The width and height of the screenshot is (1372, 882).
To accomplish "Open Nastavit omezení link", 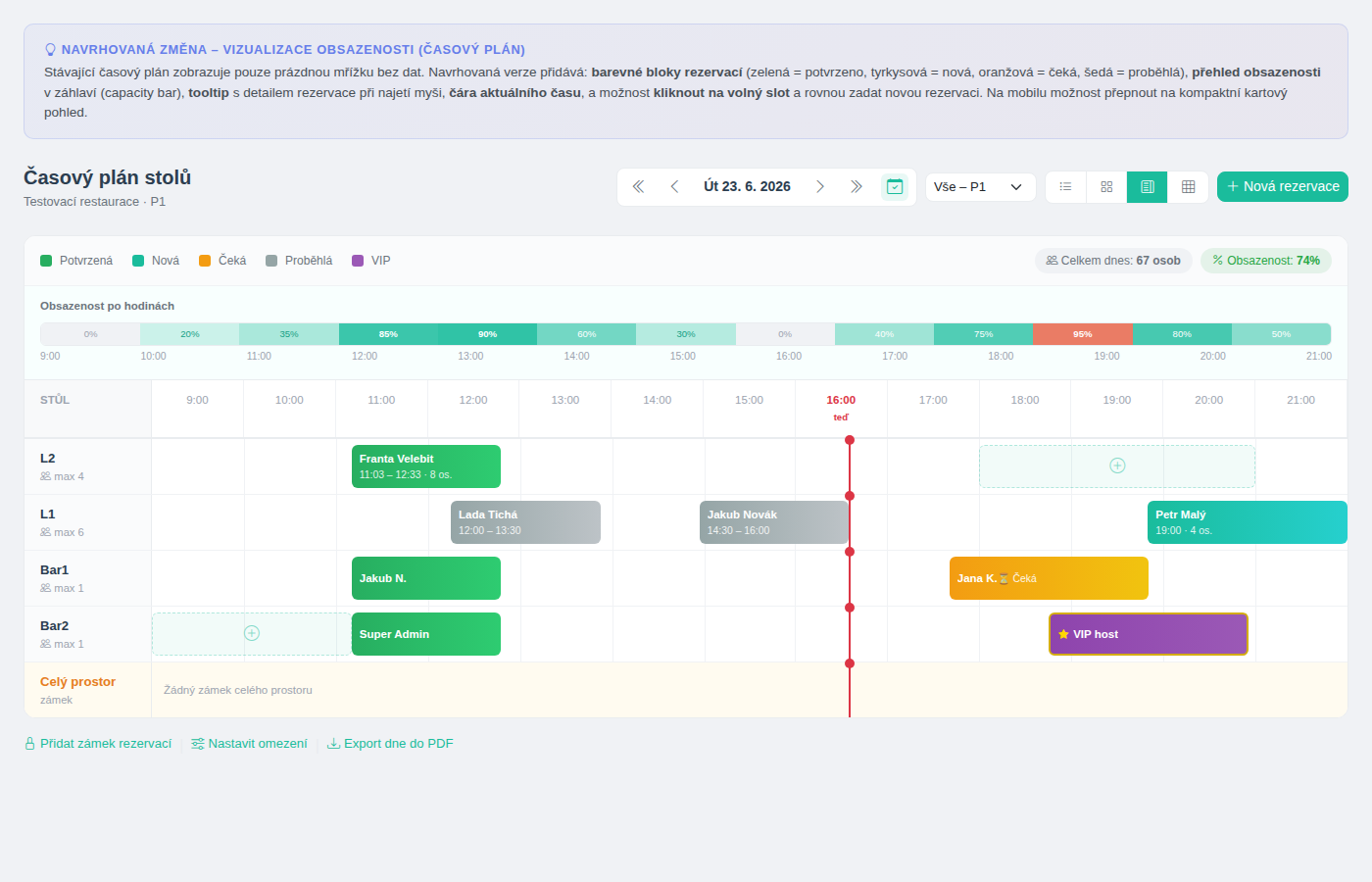I will click(249, 744).
